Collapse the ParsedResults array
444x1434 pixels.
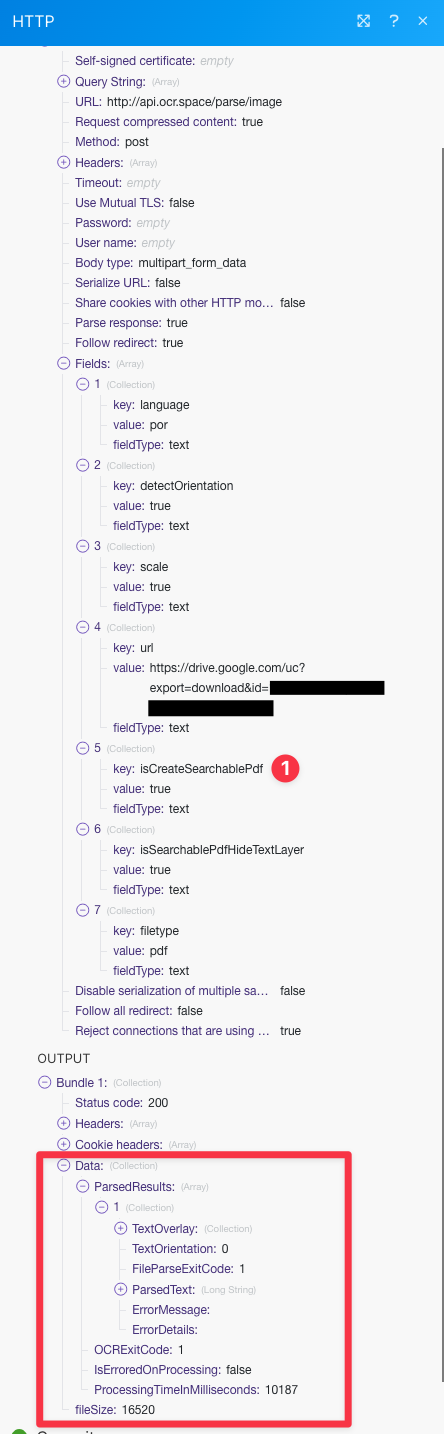83,1185
